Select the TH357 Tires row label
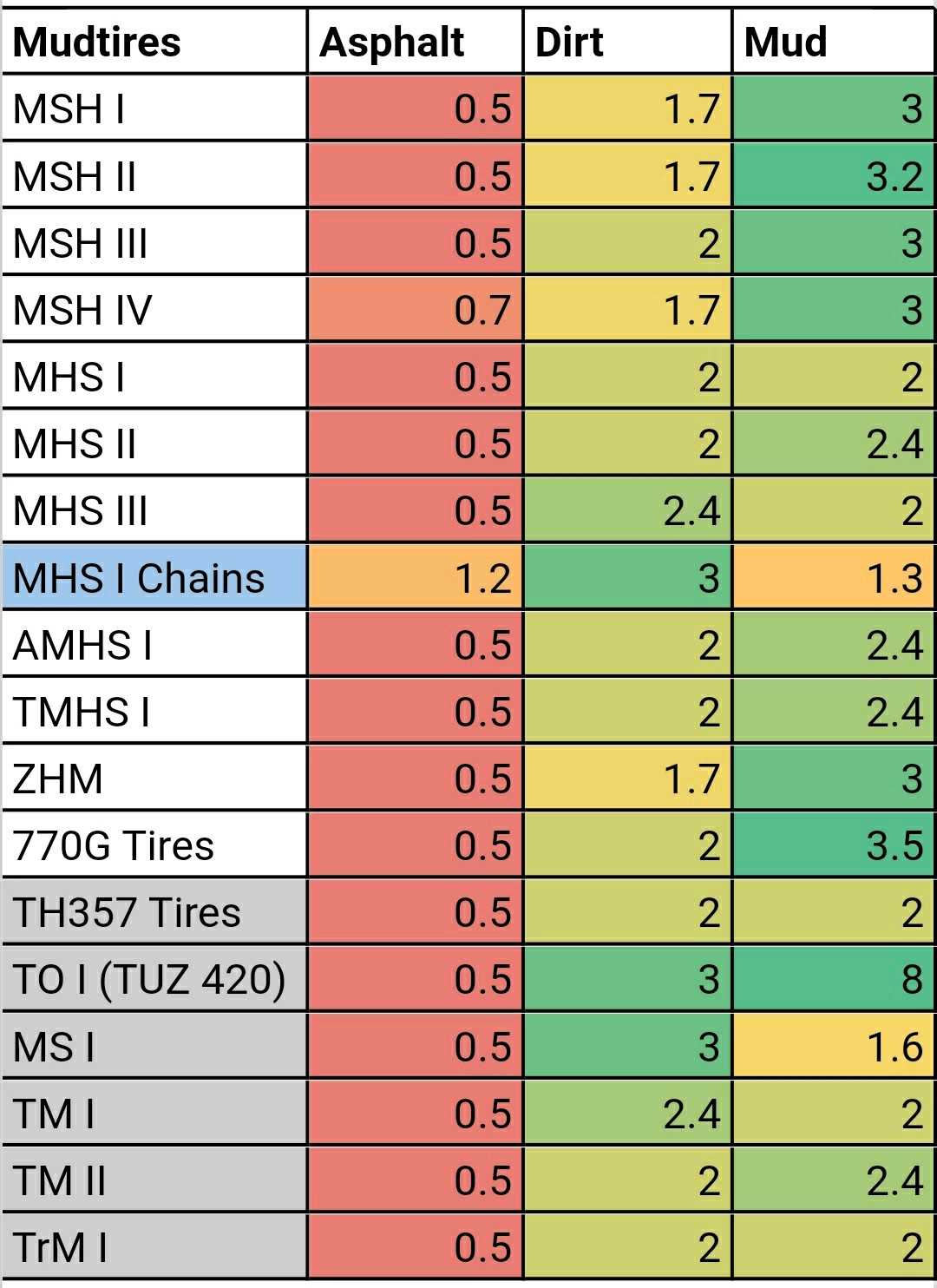 (154, 912)
